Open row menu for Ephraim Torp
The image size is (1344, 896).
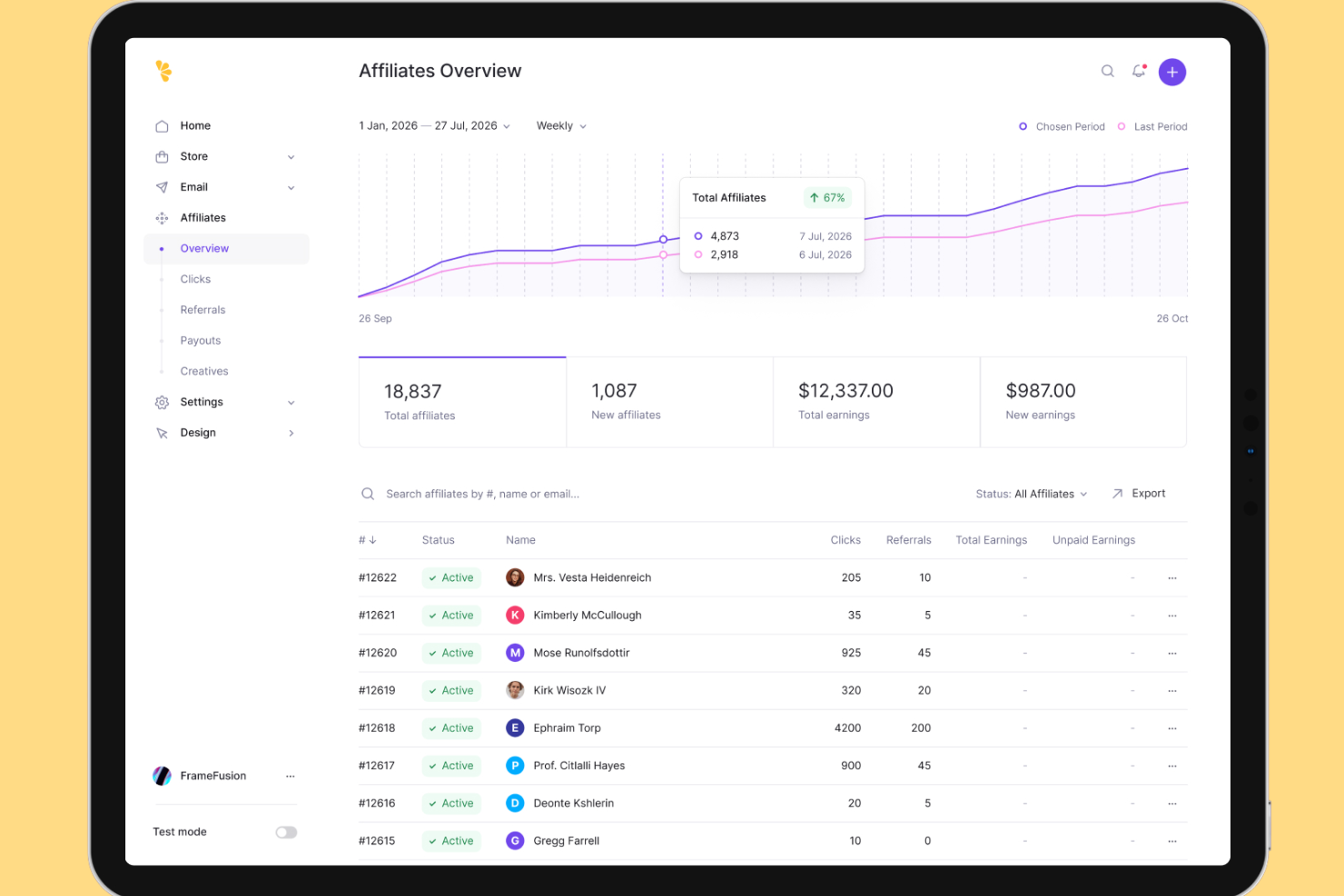tap(1171, 729)
